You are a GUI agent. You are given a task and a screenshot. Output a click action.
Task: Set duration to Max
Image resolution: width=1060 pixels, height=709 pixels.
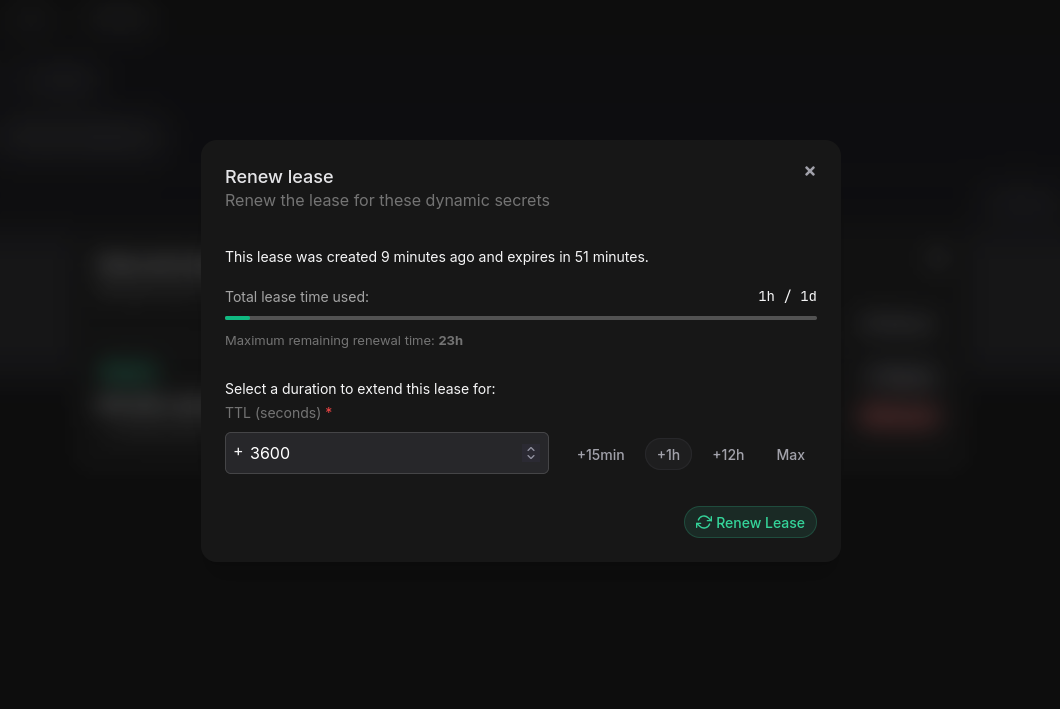coord(790,455)
